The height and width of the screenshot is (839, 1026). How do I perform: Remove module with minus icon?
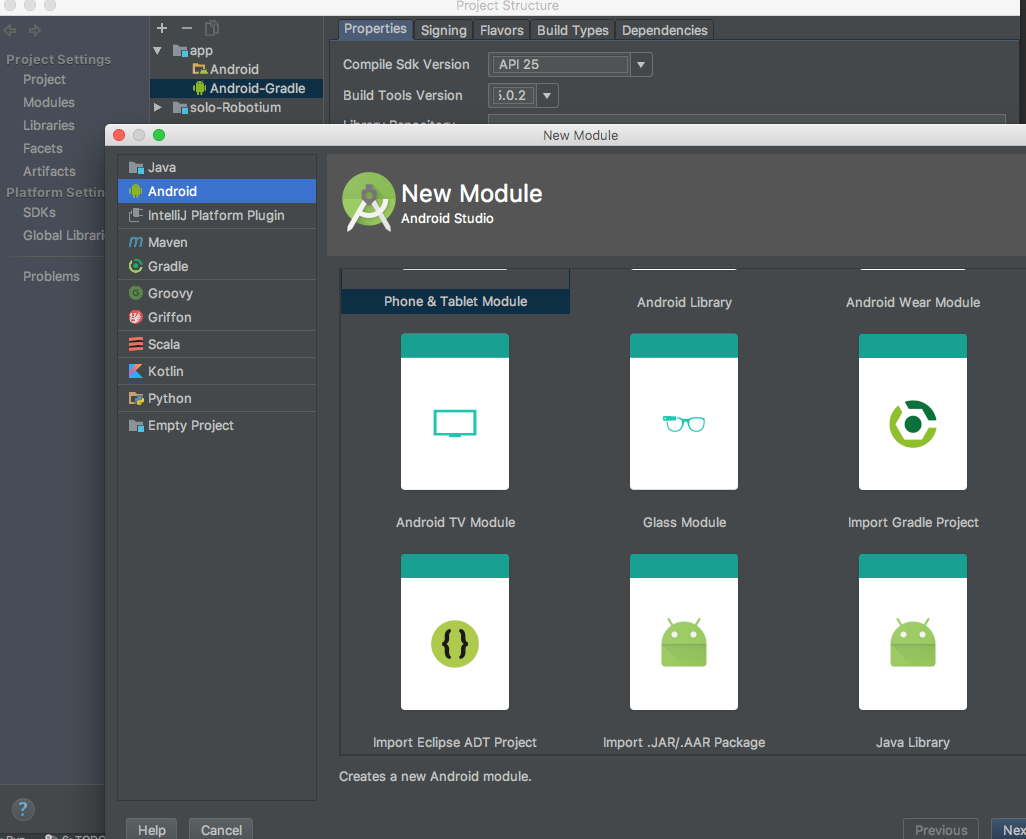click(187, 28)
